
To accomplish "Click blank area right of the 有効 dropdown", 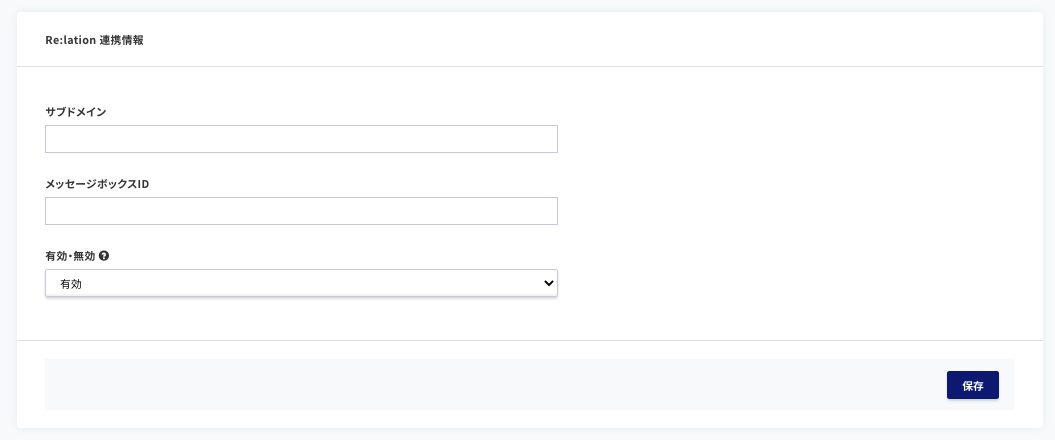I will click(x=790, y=284).
